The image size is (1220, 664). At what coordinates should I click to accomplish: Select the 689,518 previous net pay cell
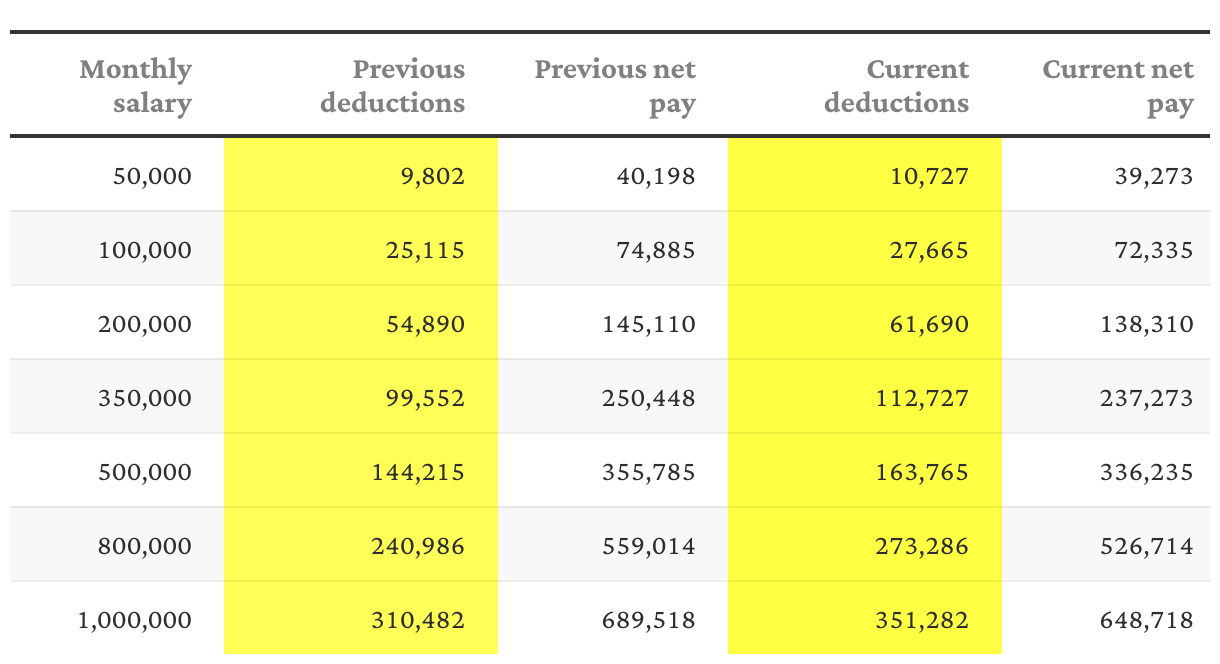coord(613,619)
